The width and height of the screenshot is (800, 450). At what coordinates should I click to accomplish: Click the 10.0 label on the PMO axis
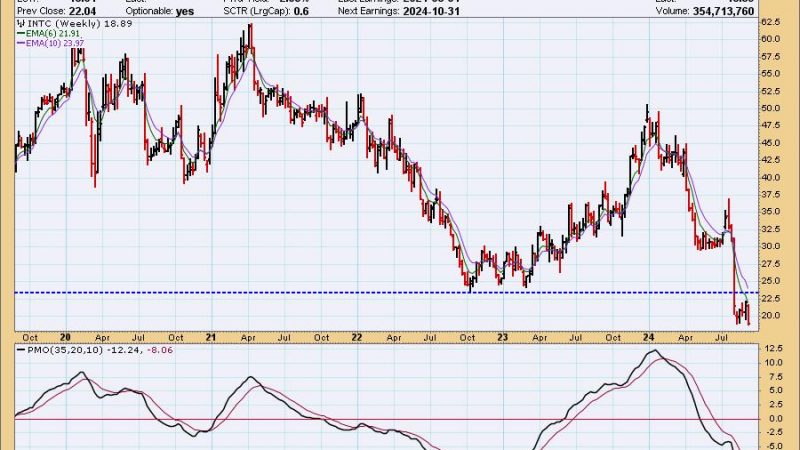tap(773, 363)
